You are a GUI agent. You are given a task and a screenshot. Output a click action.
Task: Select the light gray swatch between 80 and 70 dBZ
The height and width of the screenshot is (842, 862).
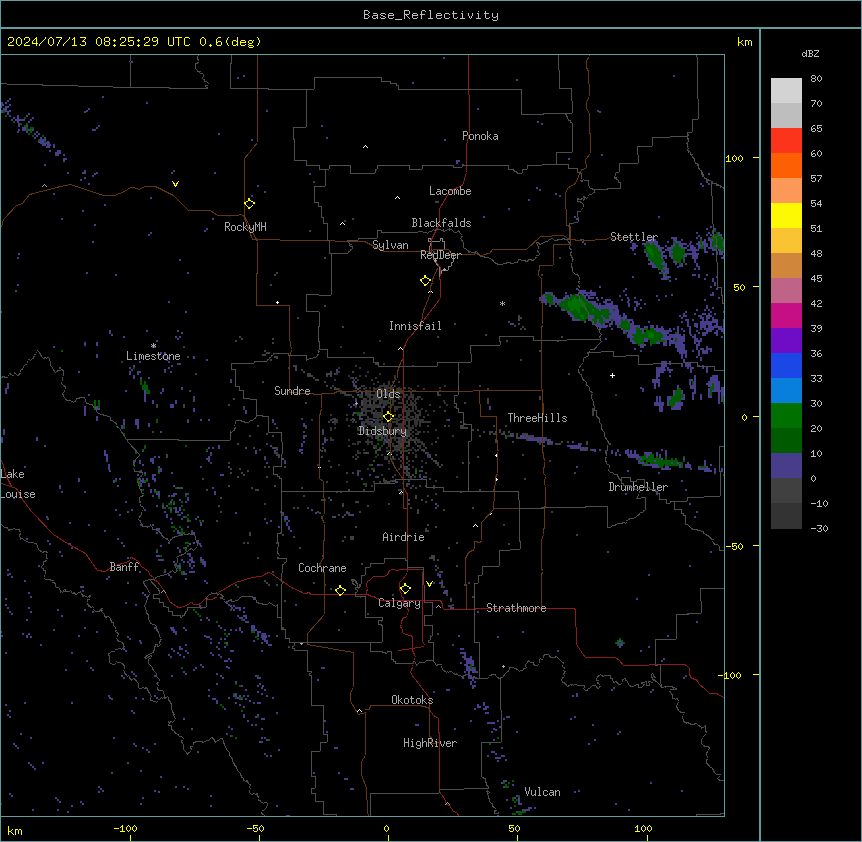pos(786,91)
